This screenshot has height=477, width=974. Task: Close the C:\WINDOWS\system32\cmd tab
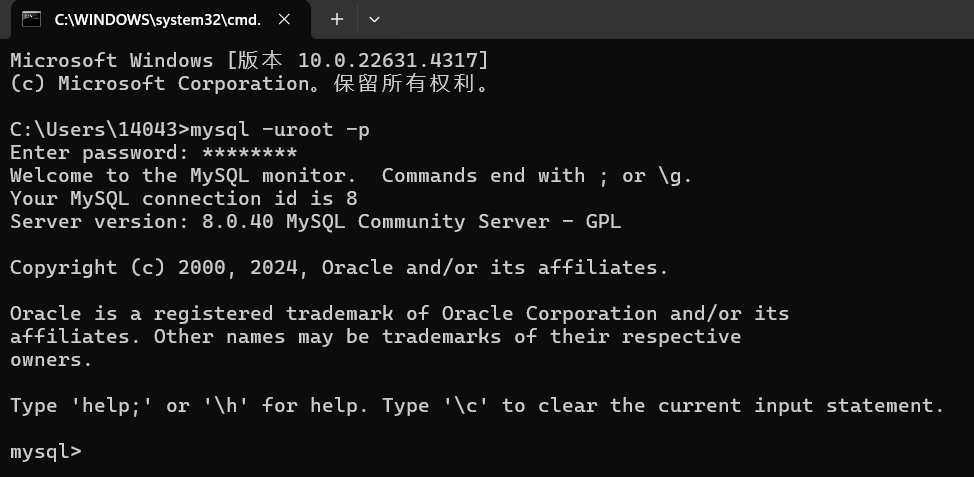point(284,19)
